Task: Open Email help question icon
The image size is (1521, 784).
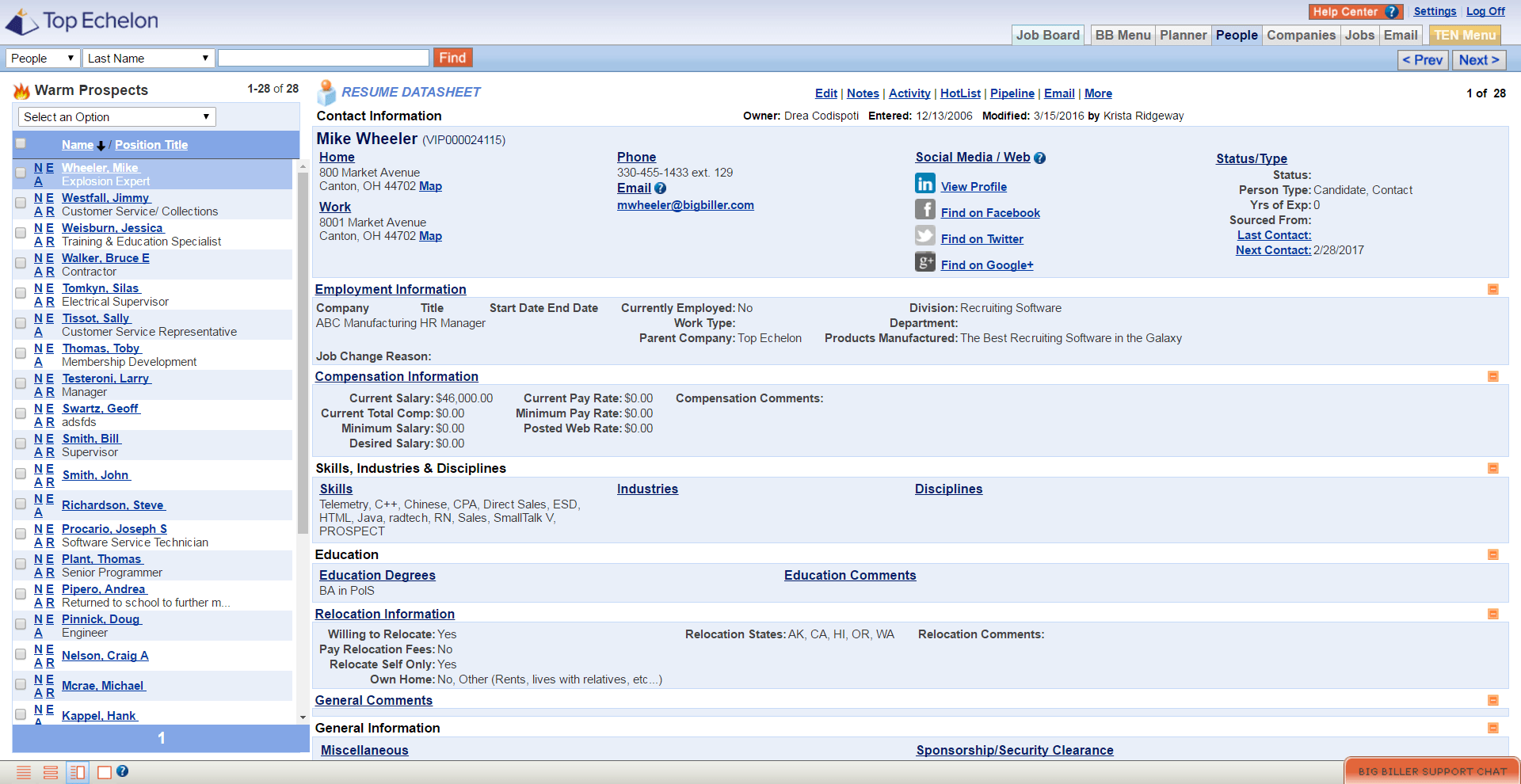Action: click(661, 188)
